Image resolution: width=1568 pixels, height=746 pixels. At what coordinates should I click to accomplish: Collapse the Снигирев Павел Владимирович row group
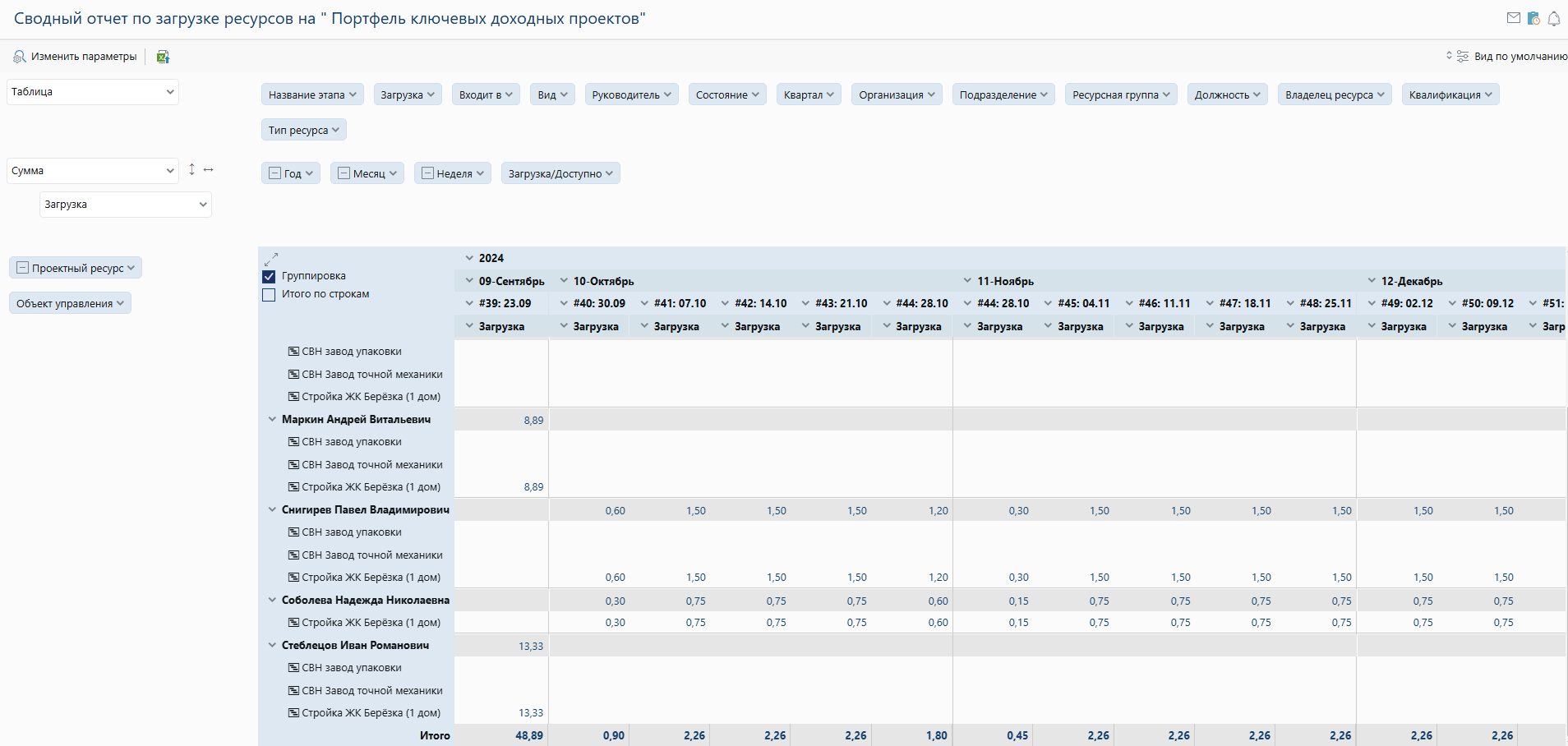pyautogui.click(x=272, y=510)
